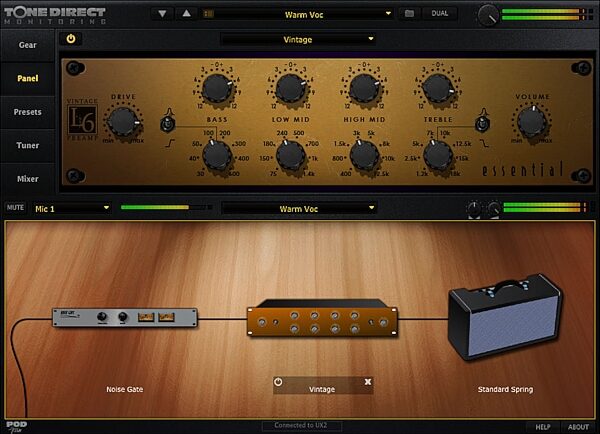
Task: Click the right small knob beside tone meter
Action: pos(493,209)
